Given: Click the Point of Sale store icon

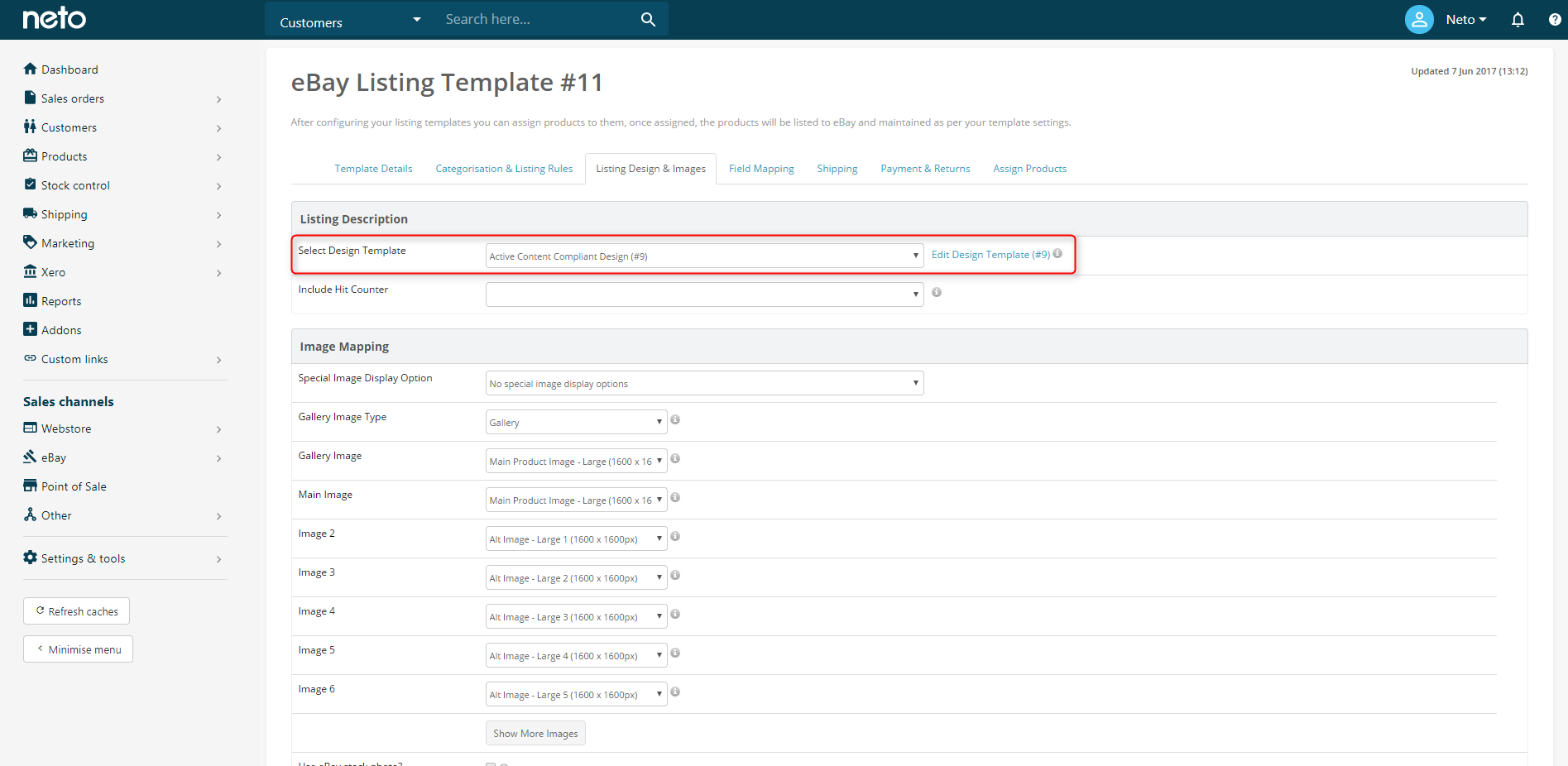Looking at the screenshot, I should tap(31, 486).
